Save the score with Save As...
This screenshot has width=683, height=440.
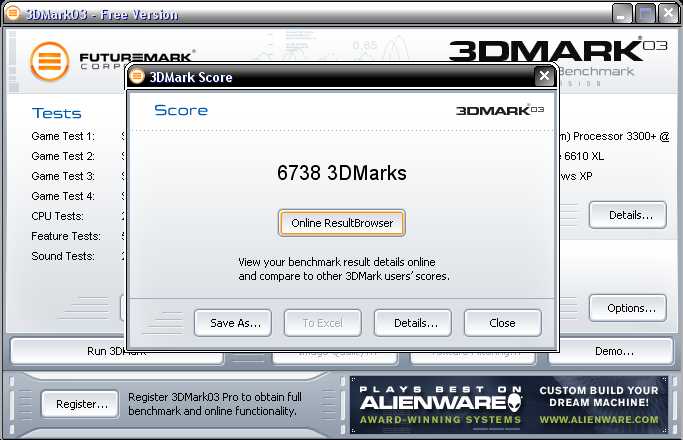[233, 323]
